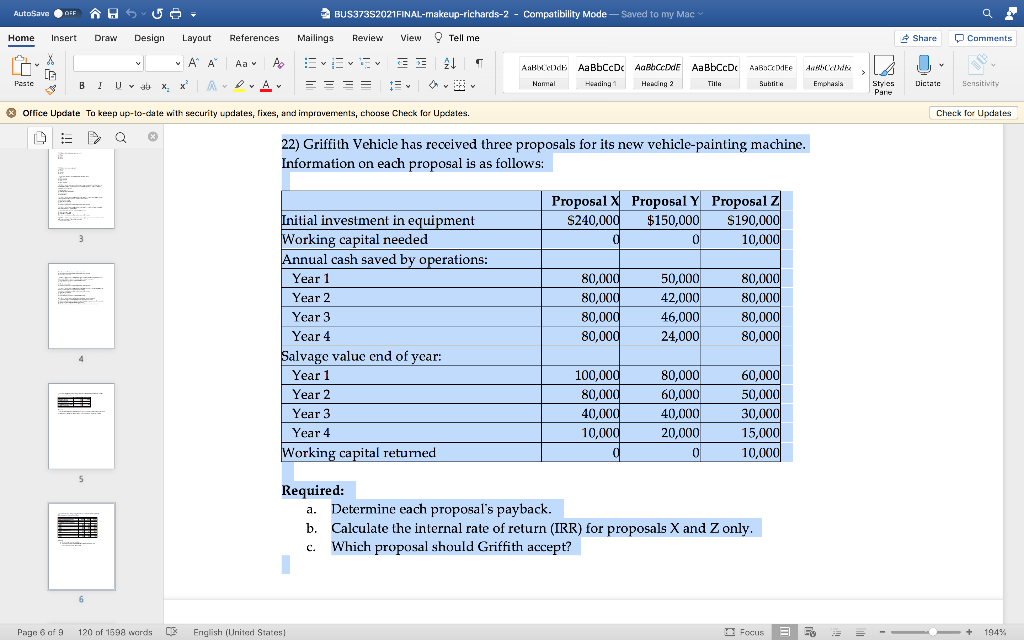Increase zoom using the zoom slider
The width and height of the screenshot is (1024, 640).
(x=969, y=632)
